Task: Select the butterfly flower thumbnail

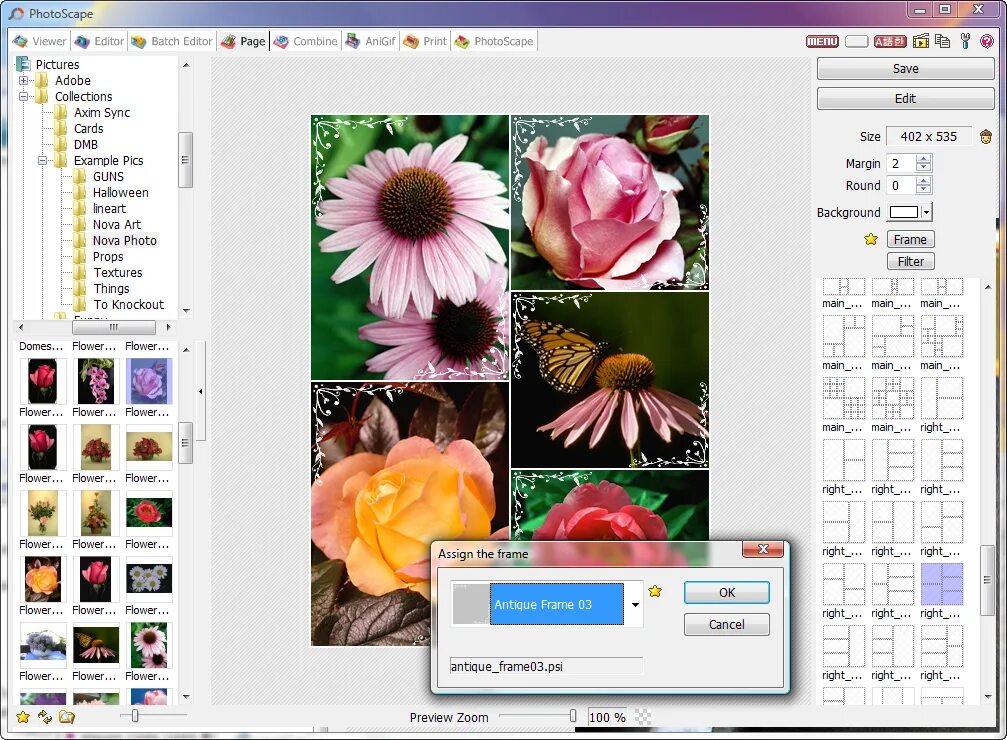Action: point(96,645)
